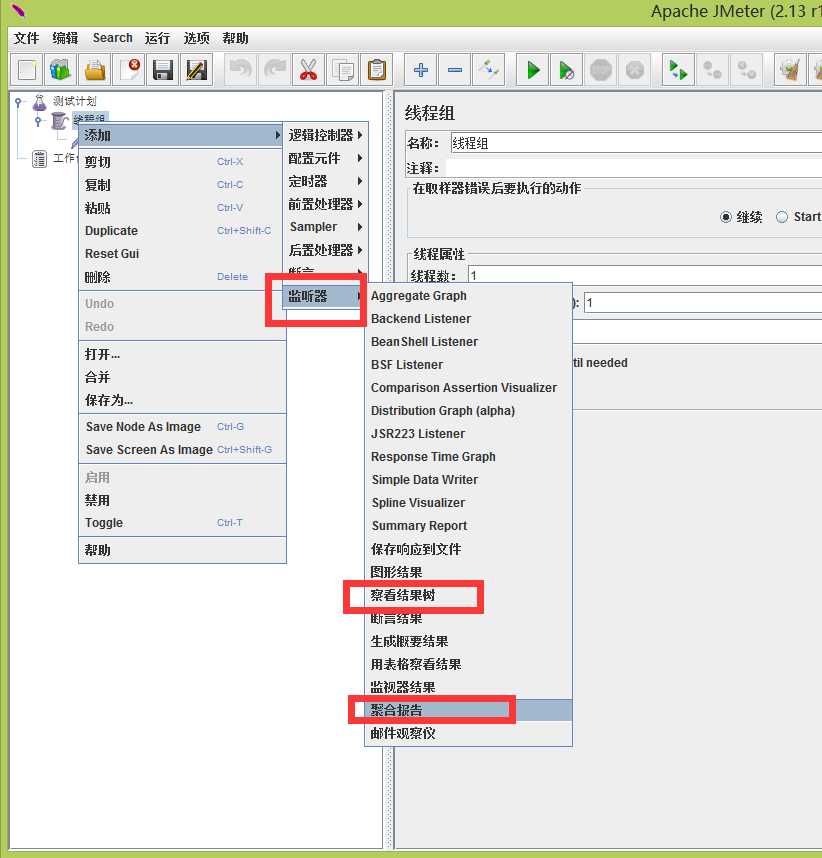Click the Undo arrow icon
Viewport: 822px width, 858px height.
click(241, 71)
